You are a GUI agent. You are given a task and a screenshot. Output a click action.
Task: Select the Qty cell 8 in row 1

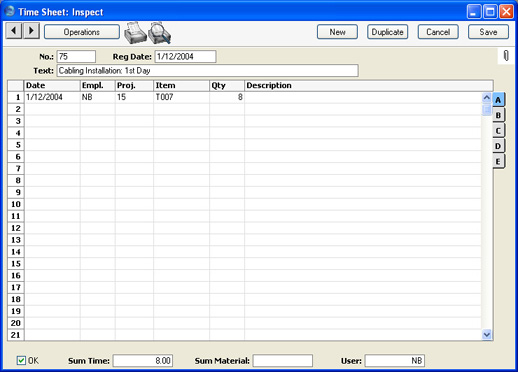pyautogui.click(x=227, y=97)
